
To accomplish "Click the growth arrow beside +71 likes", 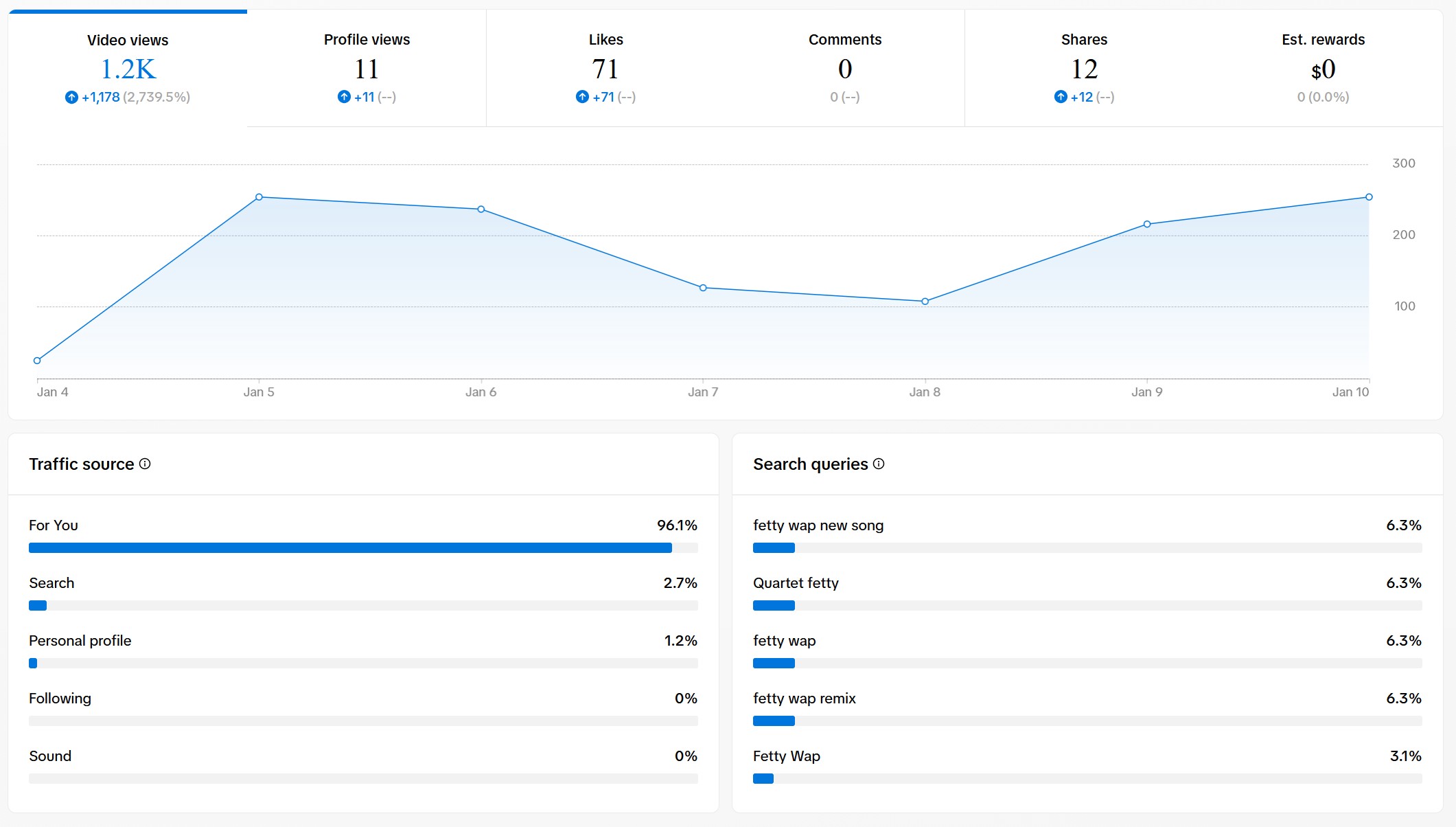I will [582, 97].
